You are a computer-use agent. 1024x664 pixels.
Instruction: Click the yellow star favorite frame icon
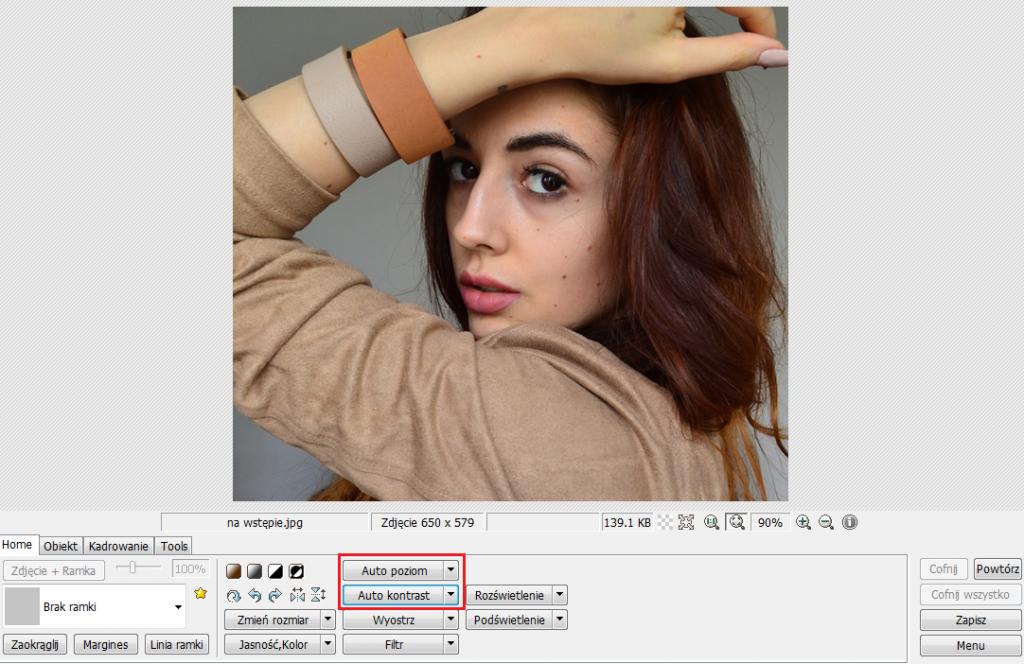(x=200, y=593)
